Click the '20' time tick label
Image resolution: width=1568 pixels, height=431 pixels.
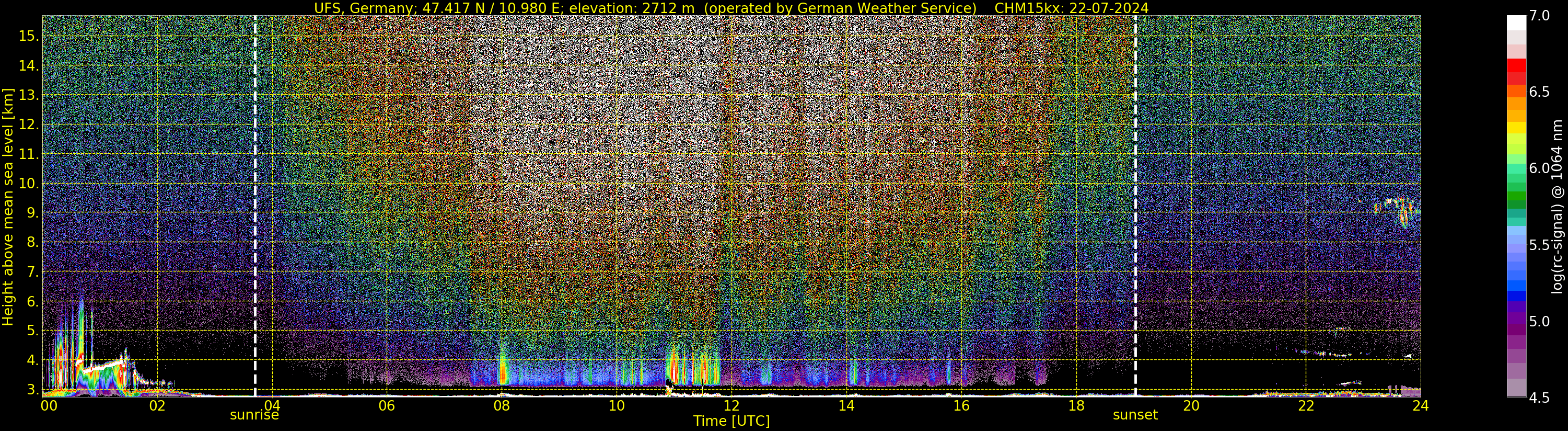1191,405
